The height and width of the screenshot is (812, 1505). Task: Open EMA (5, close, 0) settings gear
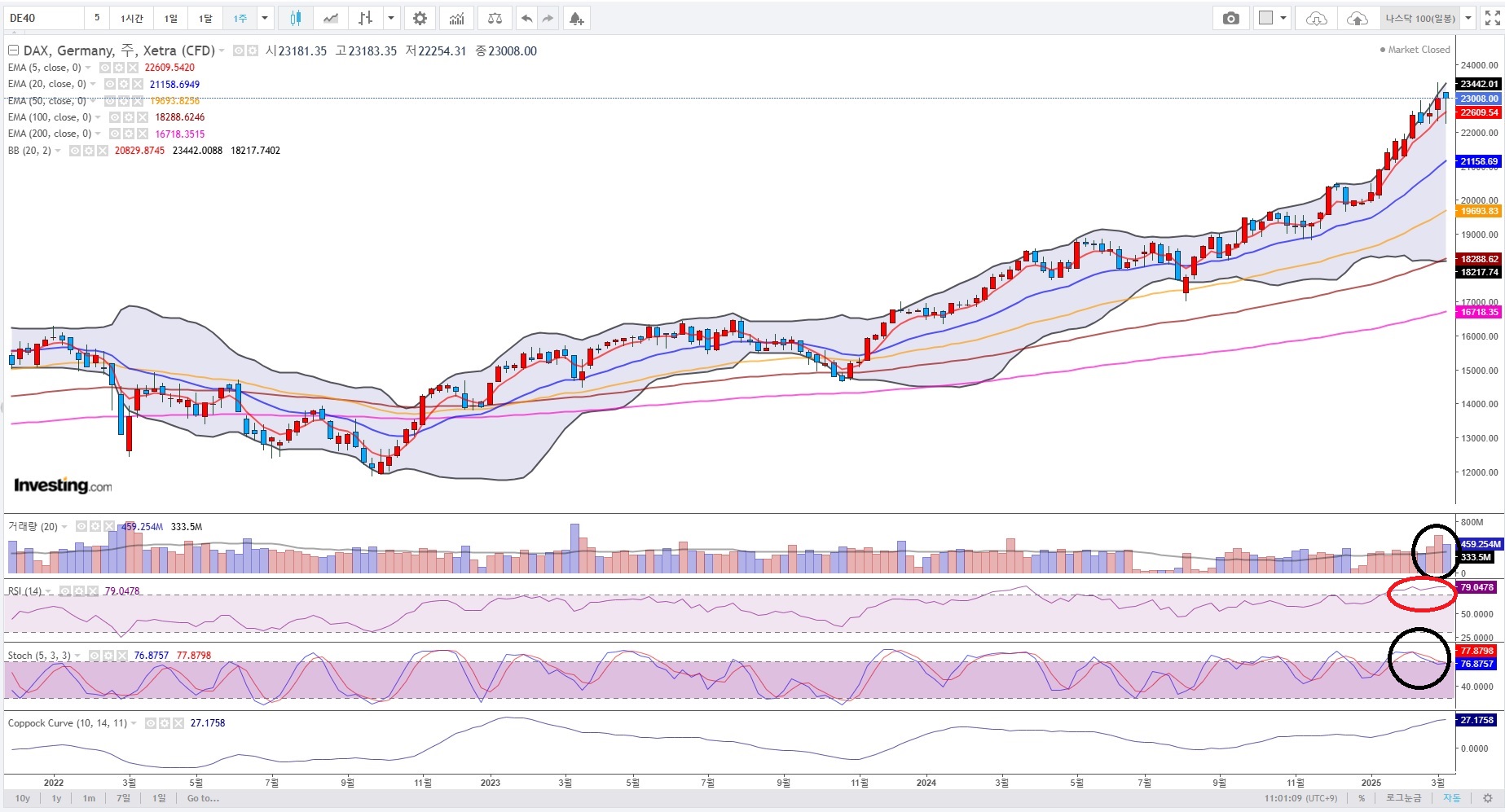tap(118, 68)
